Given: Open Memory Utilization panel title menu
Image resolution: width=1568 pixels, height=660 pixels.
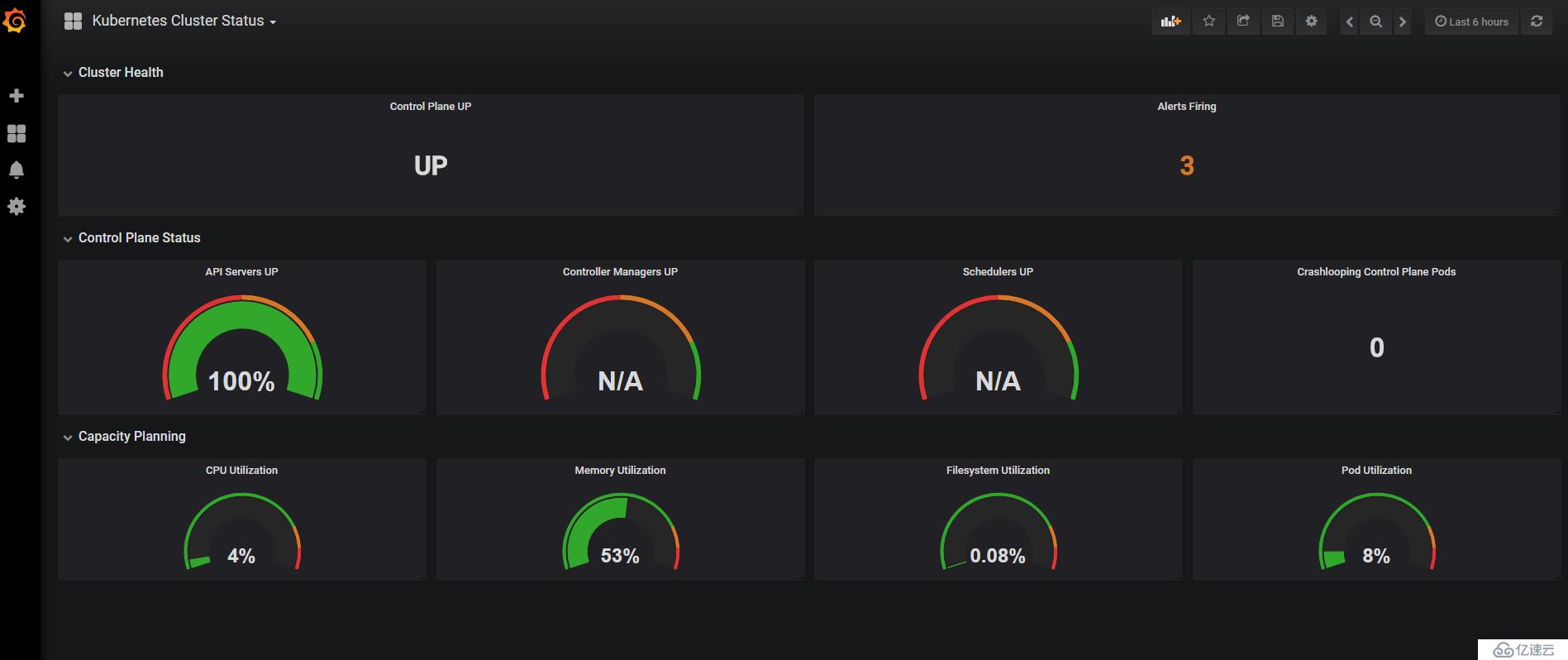Looking at the screenshot, I should pyautogui.click(x=620, y=471).
